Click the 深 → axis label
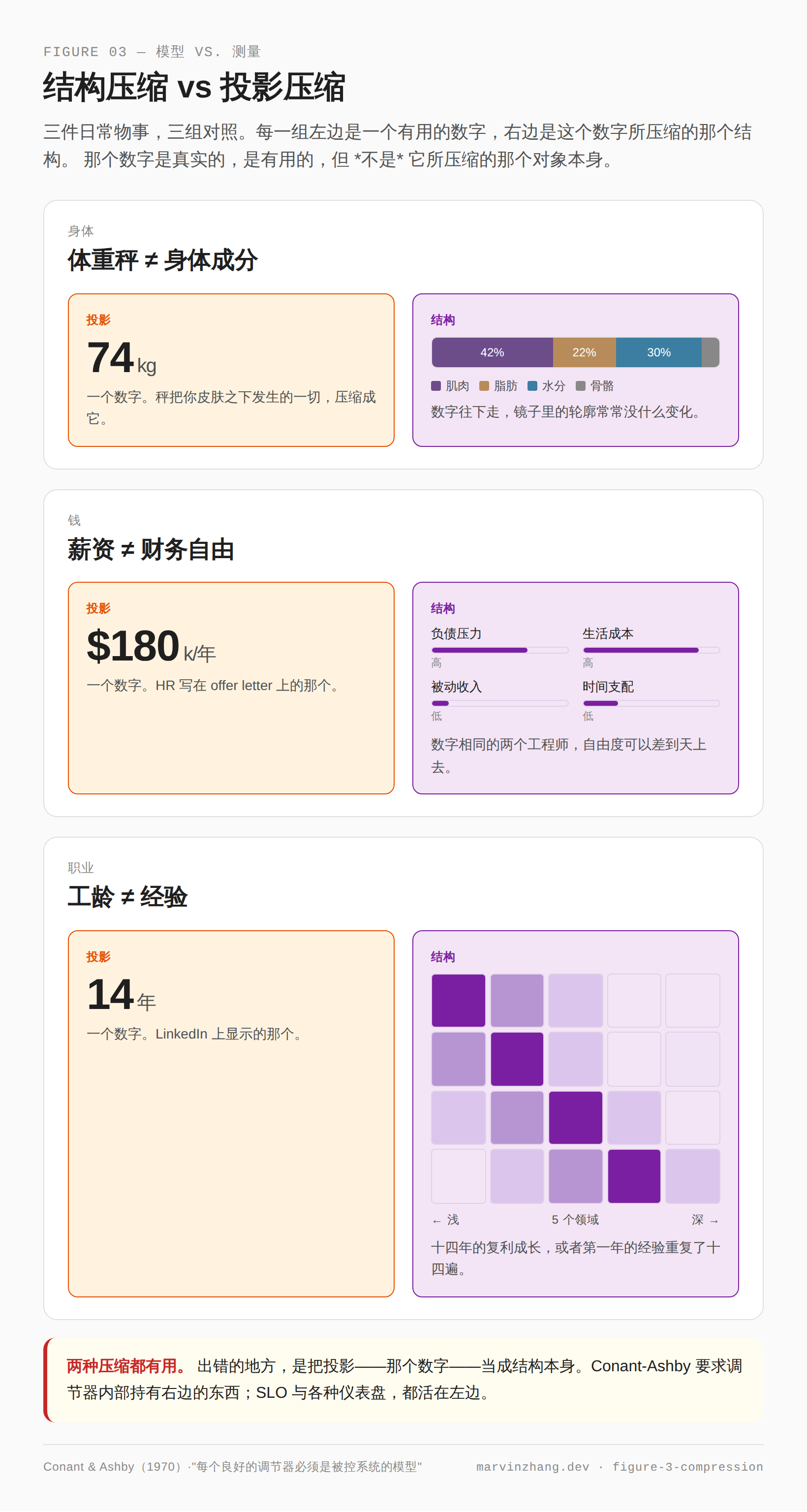This screenshot has width=807, height=1512. pyautogui.click(x=706, y=1220)
